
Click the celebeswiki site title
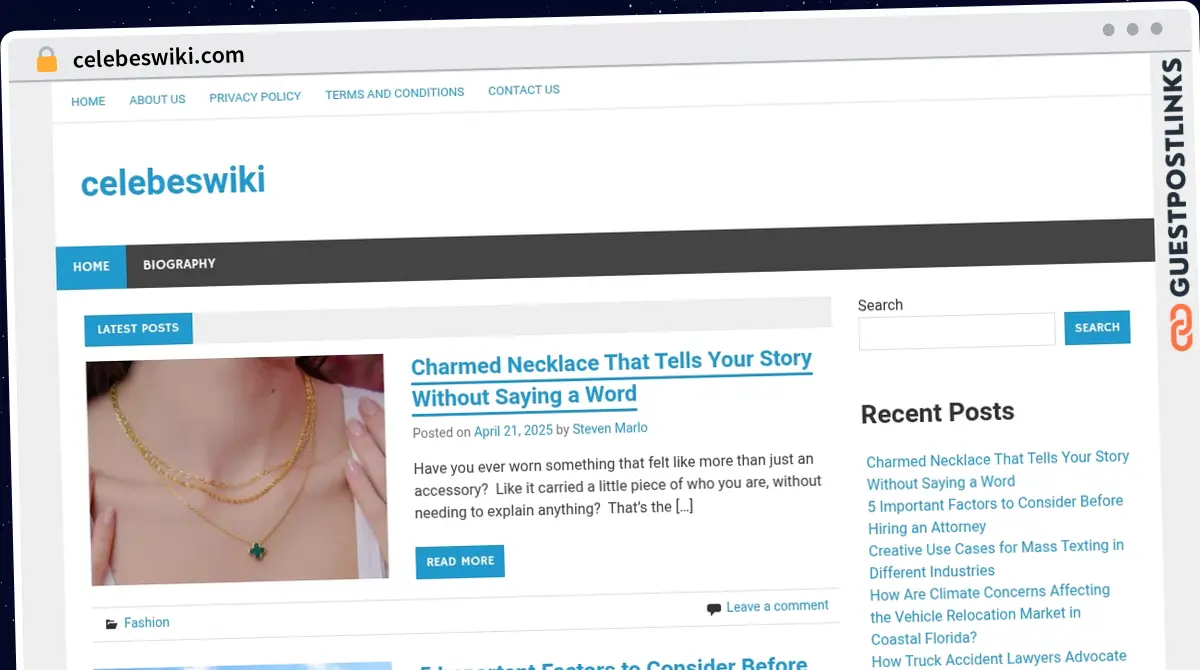(173, 181)
